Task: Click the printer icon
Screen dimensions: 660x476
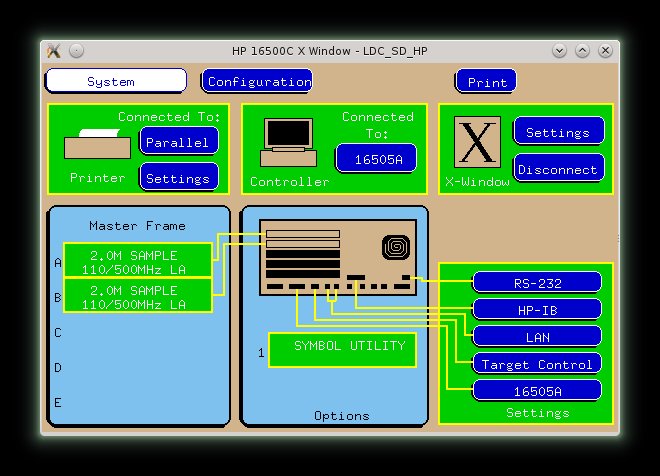Action: (97, 144)
